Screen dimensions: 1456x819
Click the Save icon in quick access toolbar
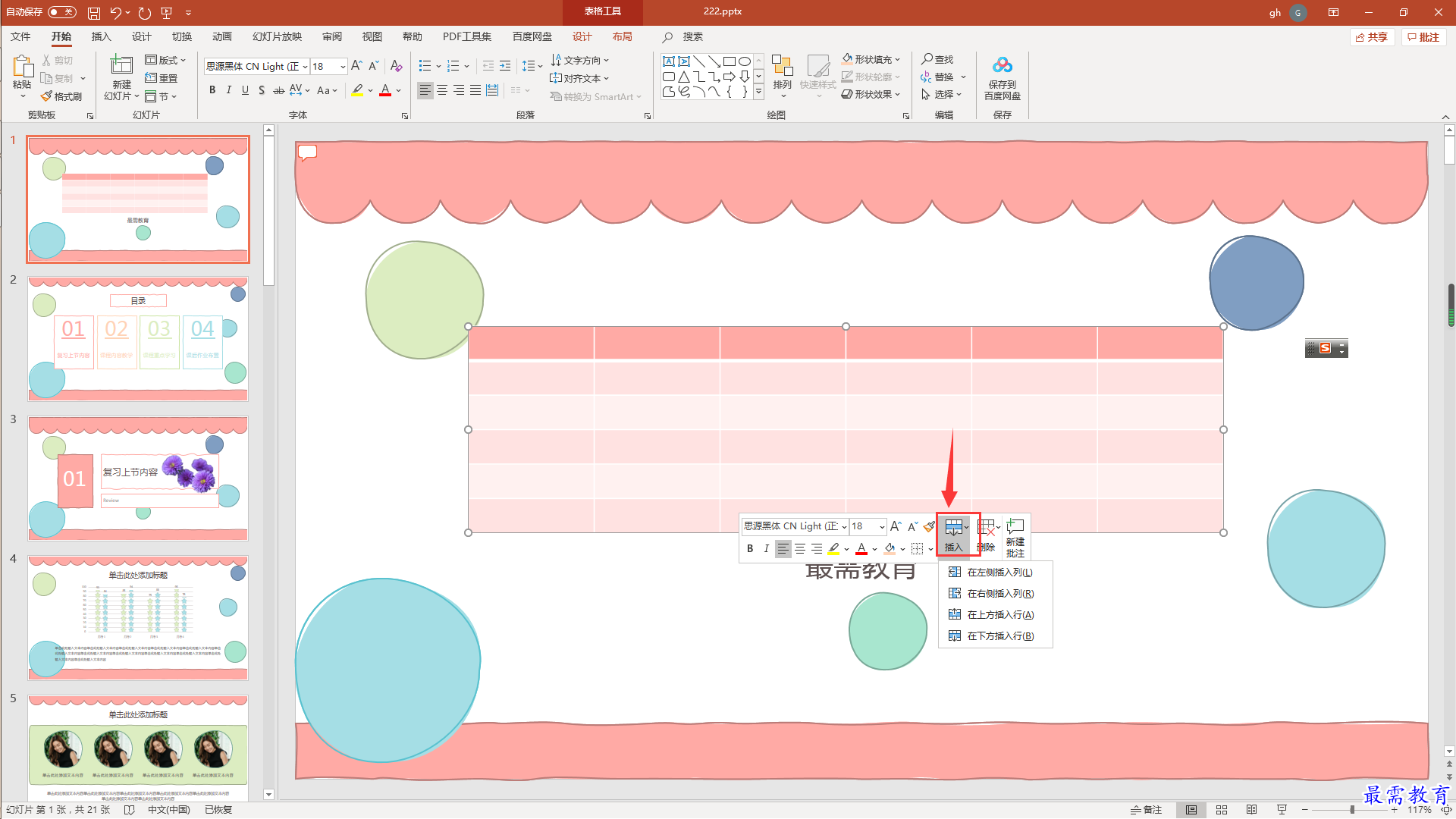(94, 13)
